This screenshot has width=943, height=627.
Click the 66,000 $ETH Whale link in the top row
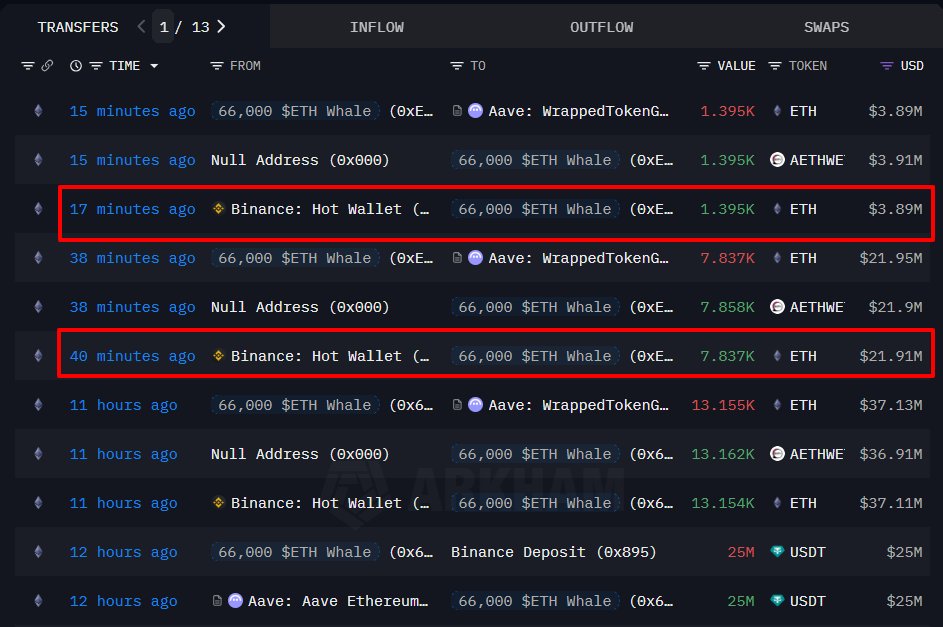[296, 111]
